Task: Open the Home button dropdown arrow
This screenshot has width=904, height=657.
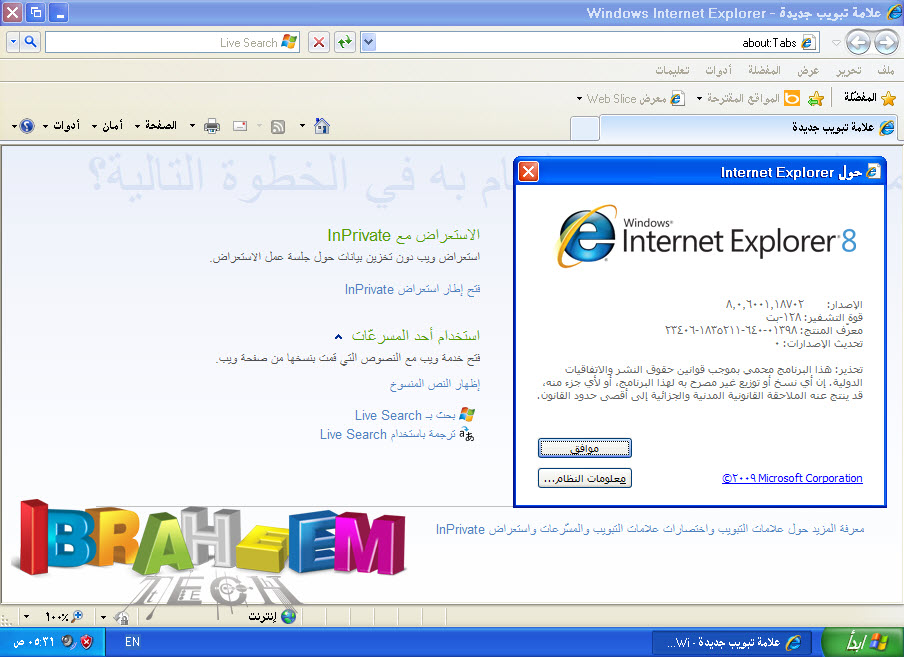Action: 302,126
